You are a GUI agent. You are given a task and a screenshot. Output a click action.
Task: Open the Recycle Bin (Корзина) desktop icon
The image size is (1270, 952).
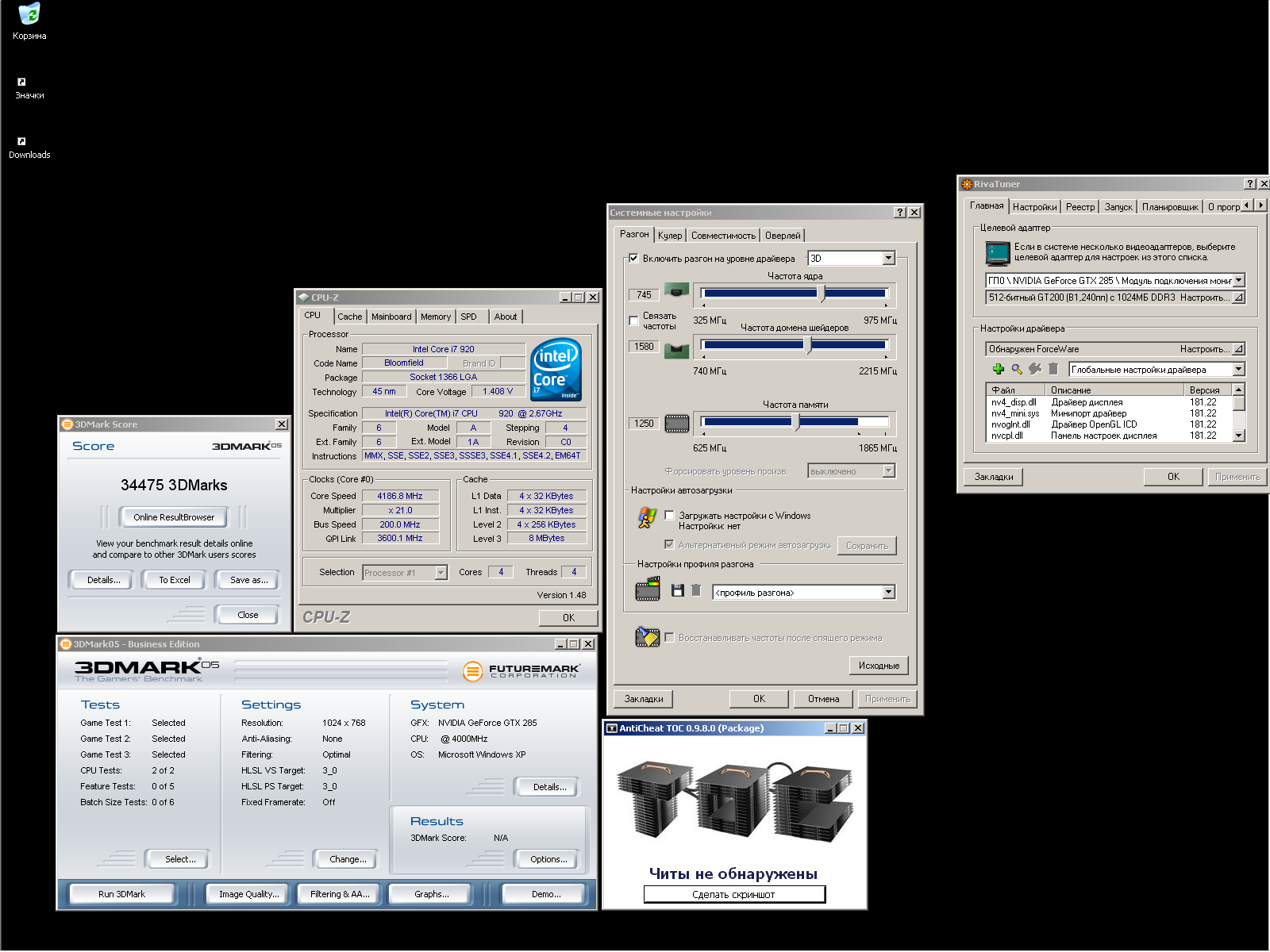[29, 21]
